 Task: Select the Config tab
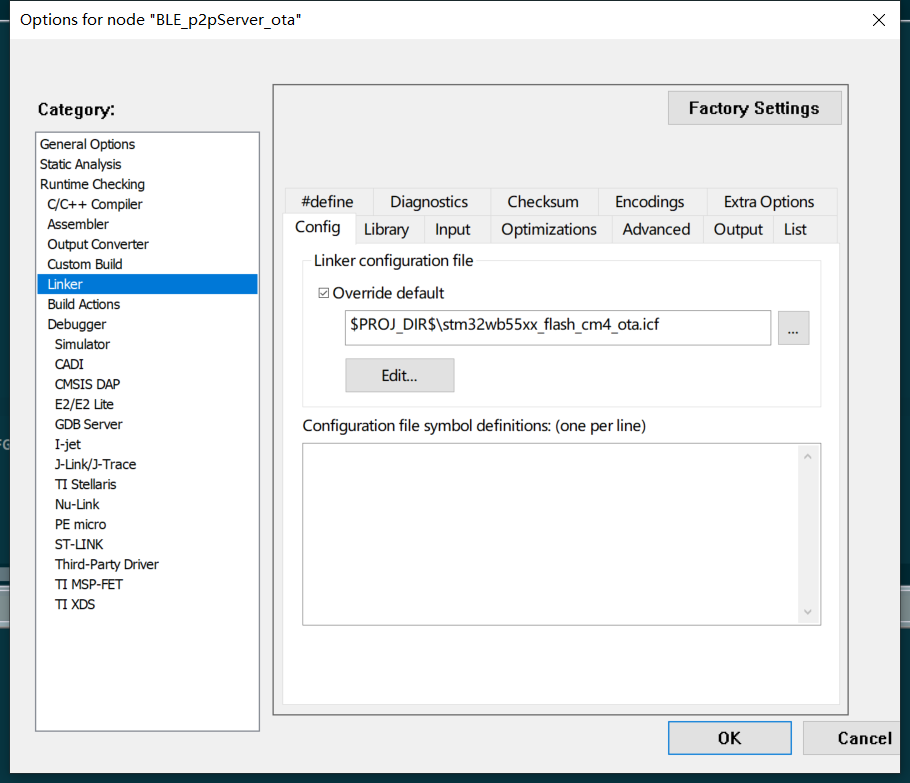click(317, 227)
